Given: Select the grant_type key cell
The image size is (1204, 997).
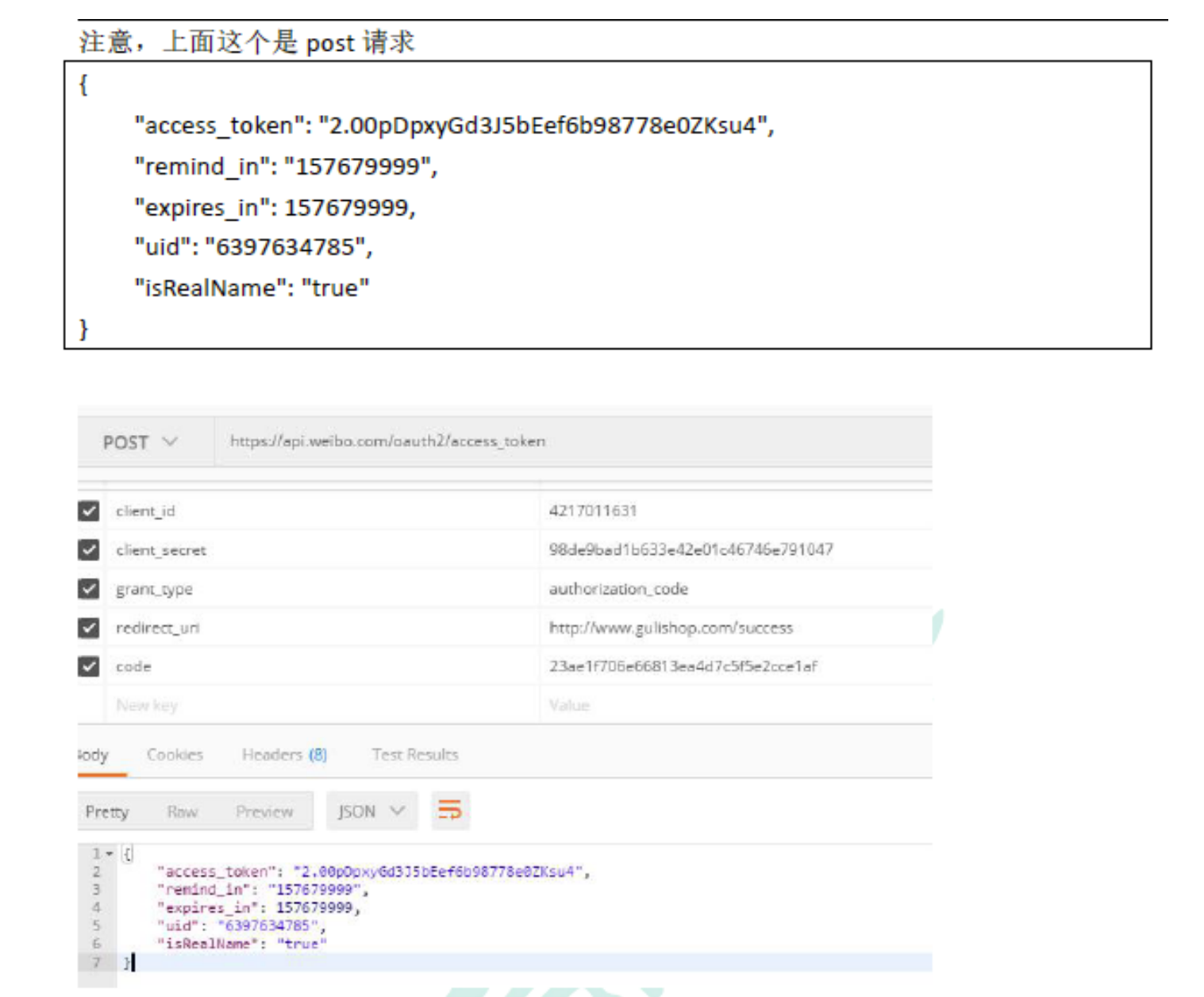Looking at the screenshot, I should [x=322, y=588].
